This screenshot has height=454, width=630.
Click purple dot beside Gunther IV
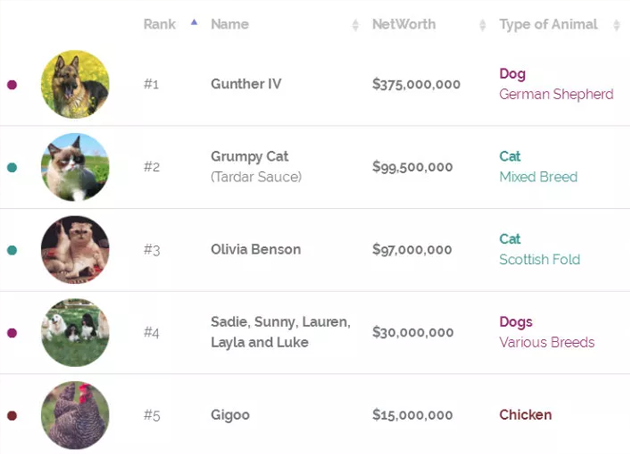click(12, 85)
